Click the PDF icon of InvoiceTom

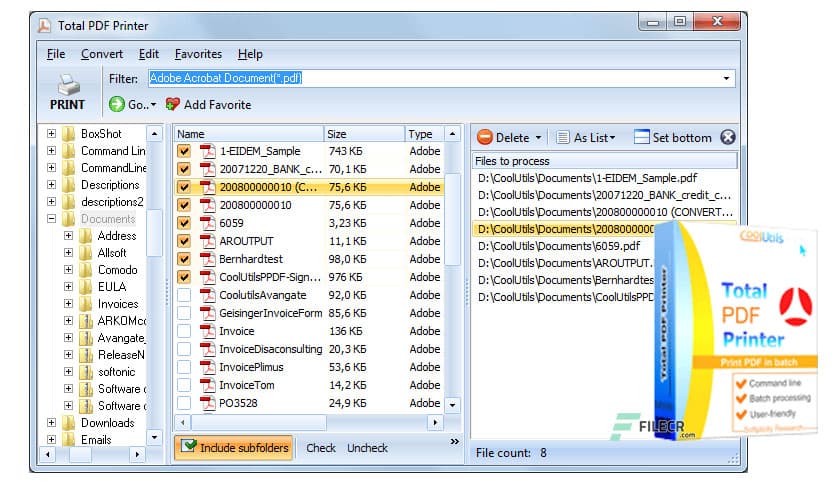(x=207, y=385)
